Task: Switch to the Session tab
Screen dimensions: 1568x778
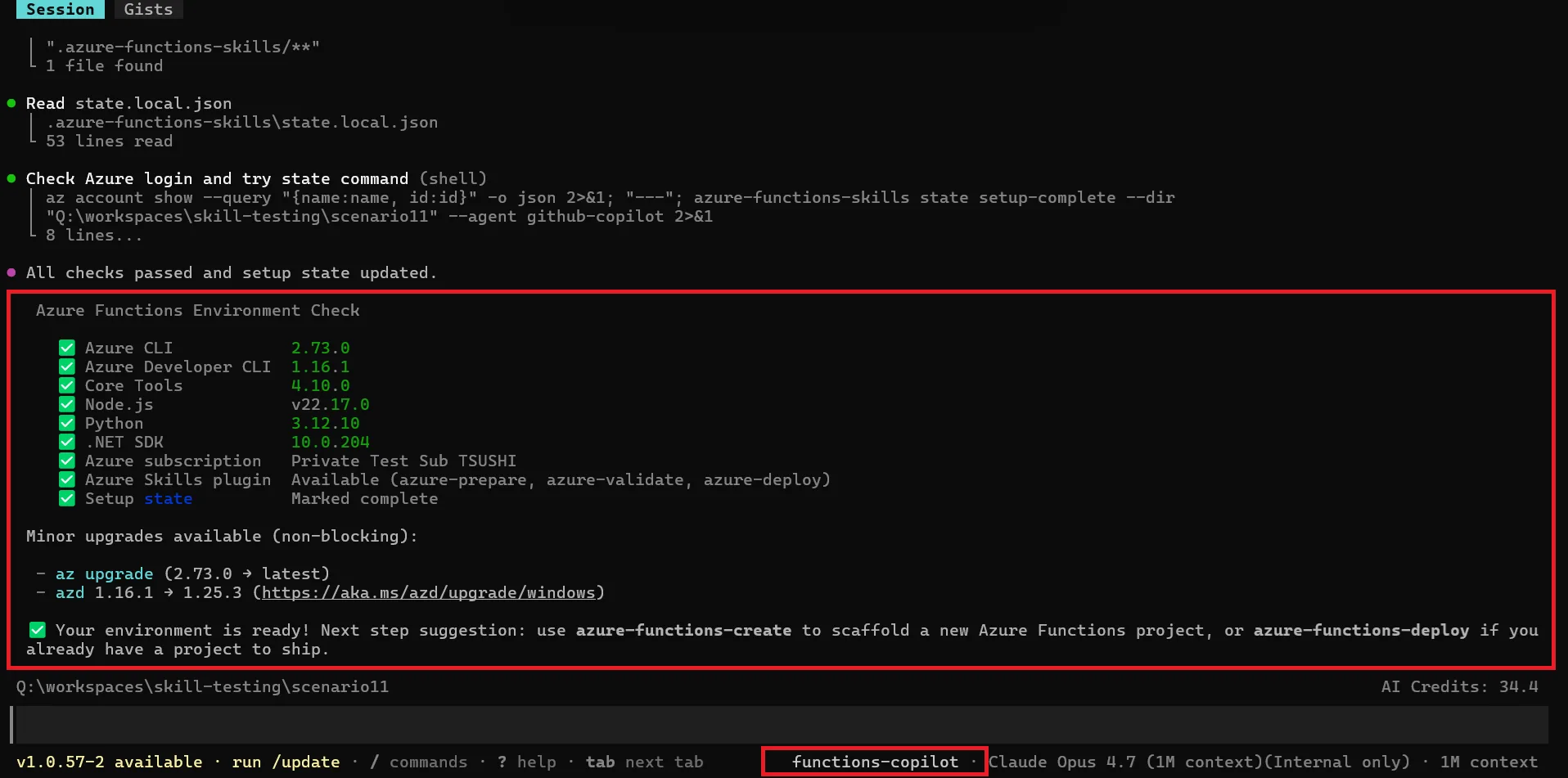Action: click(60, 9)
